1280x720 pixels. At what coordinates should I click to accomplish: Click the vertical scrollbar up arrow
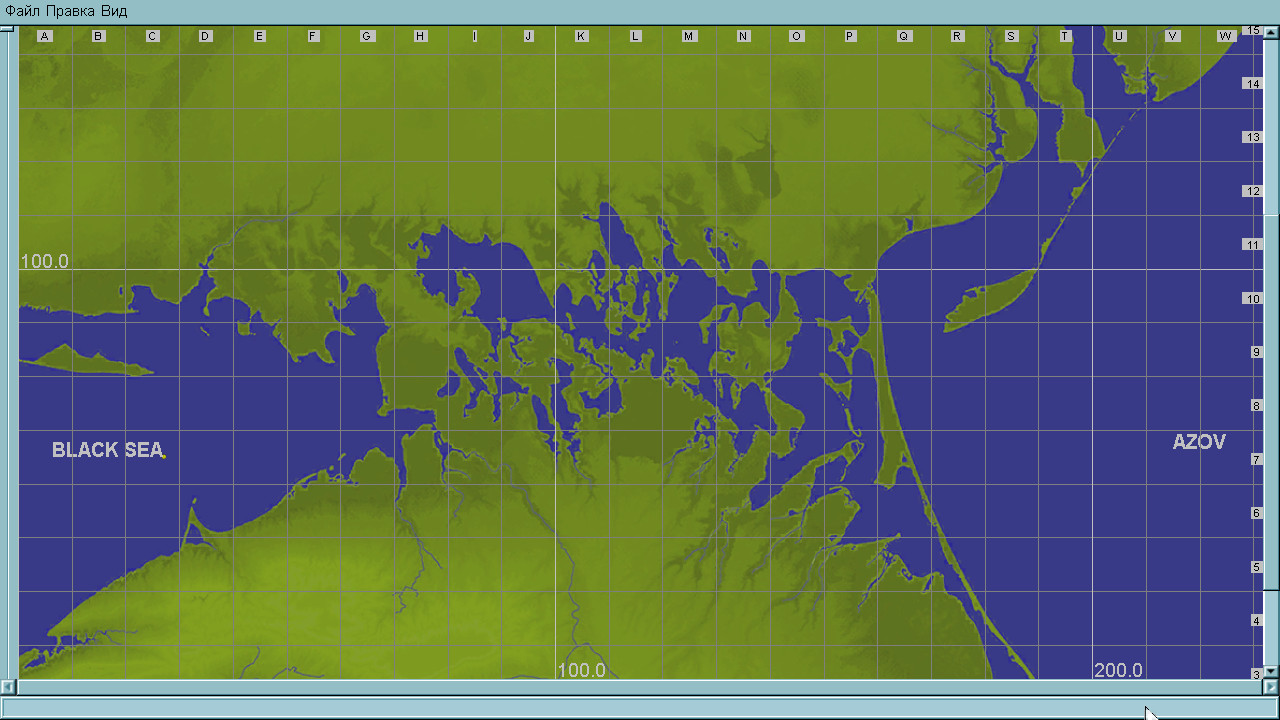pyautogui.click(x=1271, y=32)
